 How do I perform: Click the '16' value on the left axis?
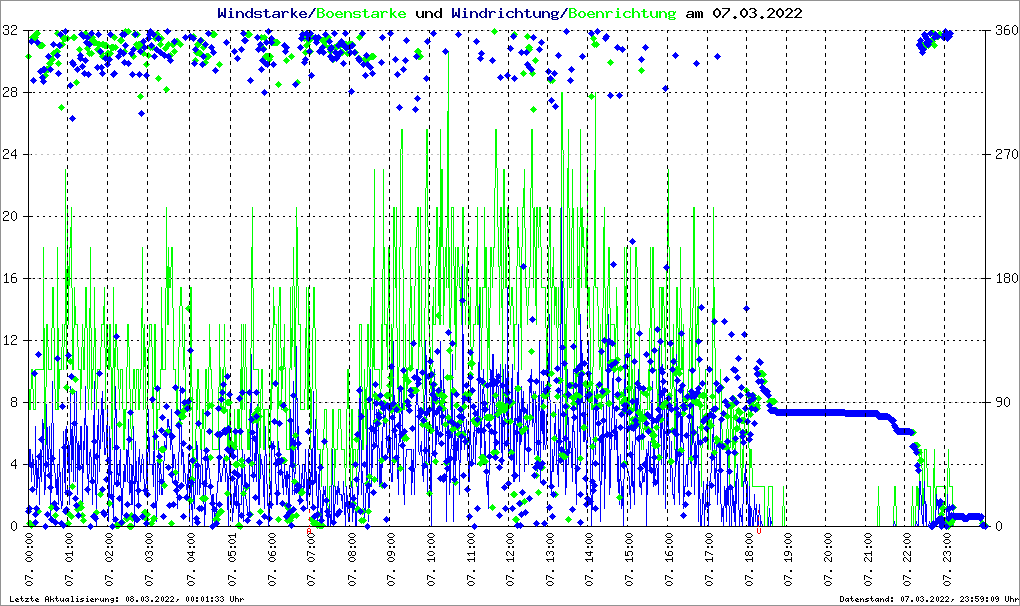point(12,279)
